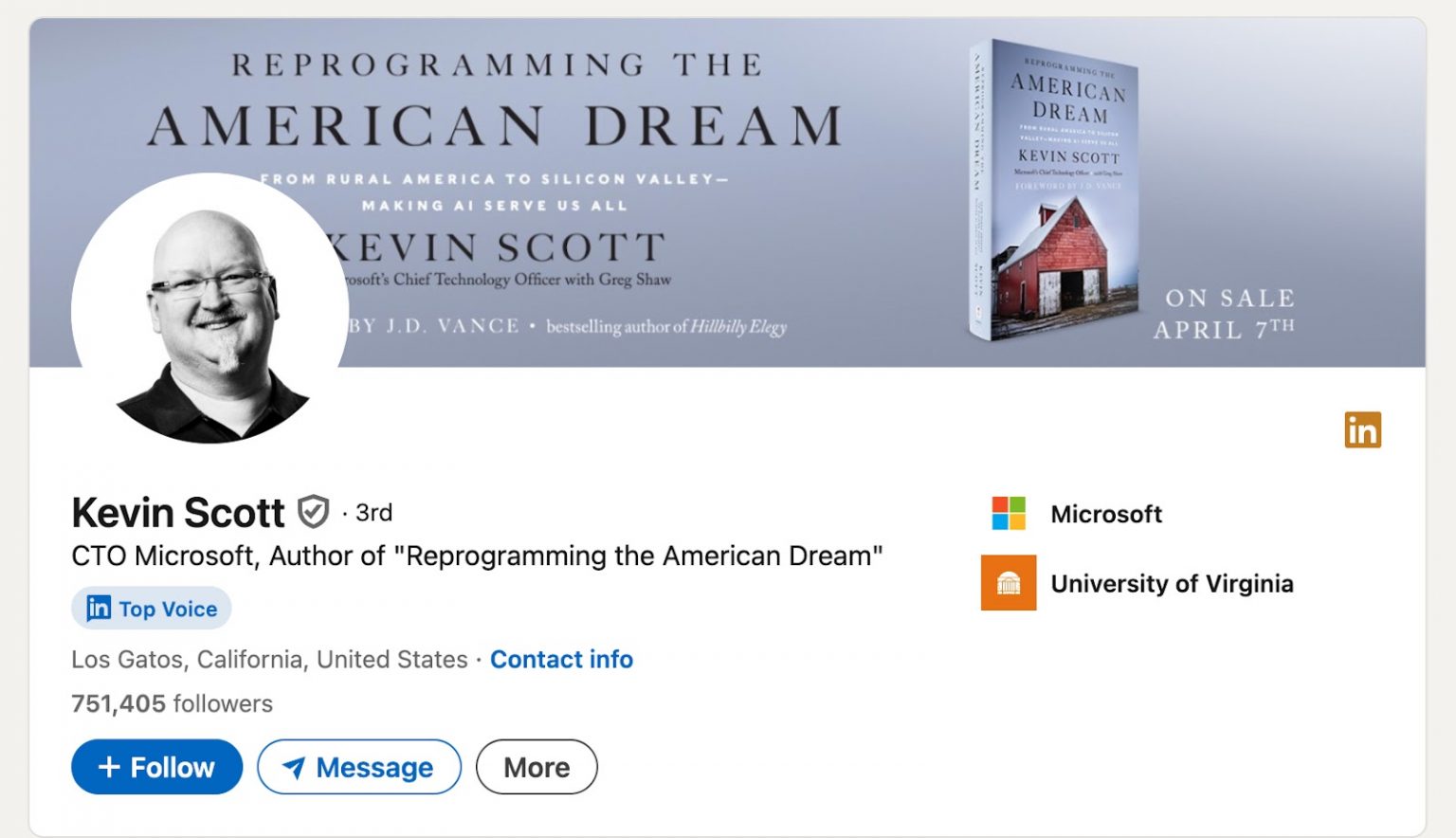Click the 3rd degree connection label
Image resolution: width=1456 pixels, height=838 pixels.
point(373,513)
